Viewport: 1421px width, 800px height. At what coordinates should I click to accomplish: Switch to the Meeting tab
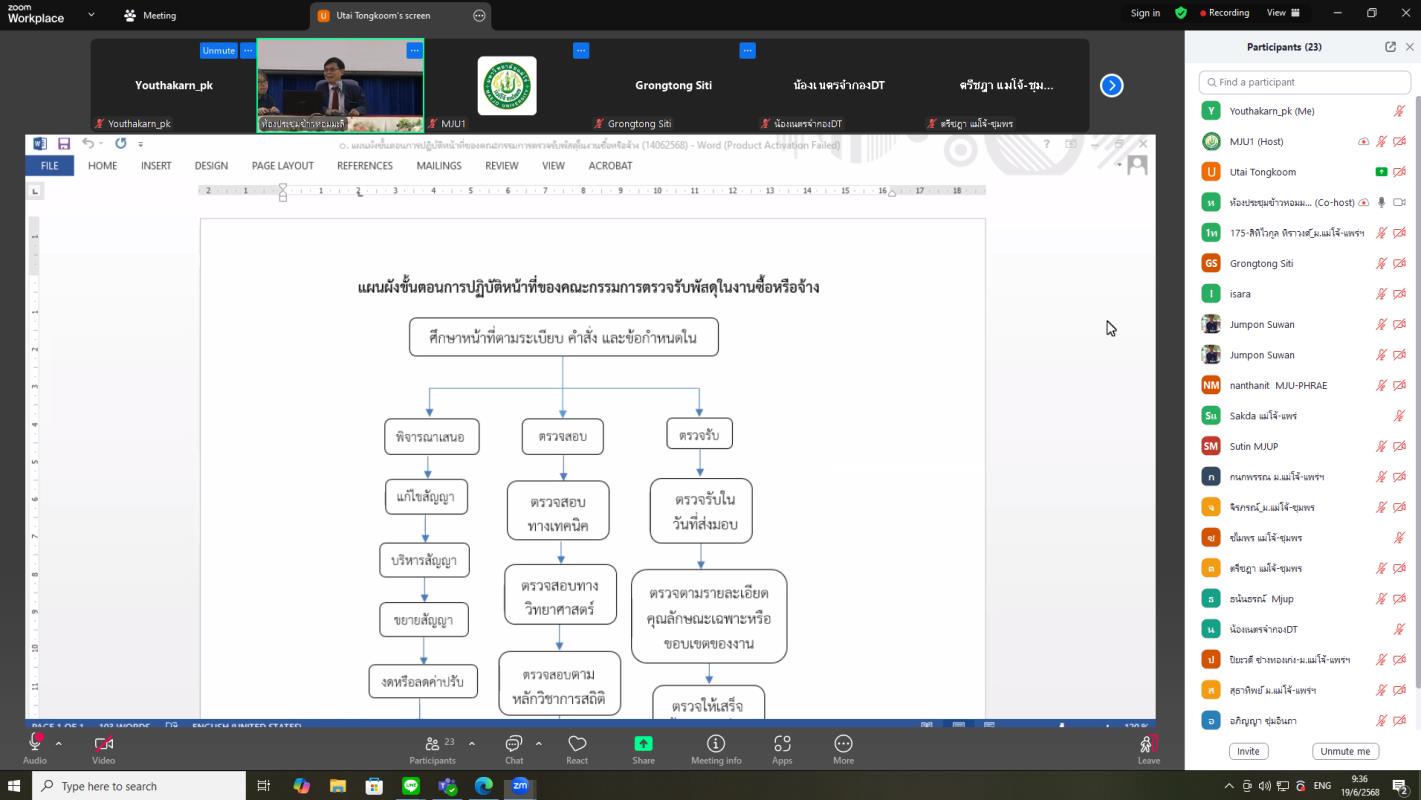click(150, 15)
